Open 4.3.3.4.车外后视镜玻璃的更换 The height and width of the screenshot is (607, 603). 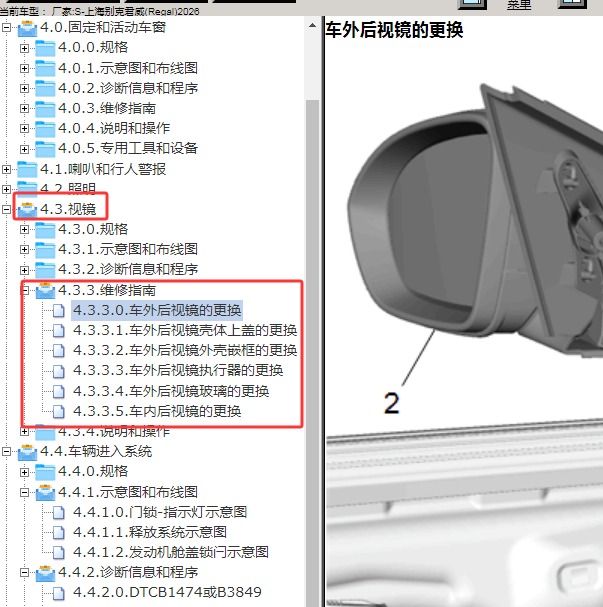(171, 391)
